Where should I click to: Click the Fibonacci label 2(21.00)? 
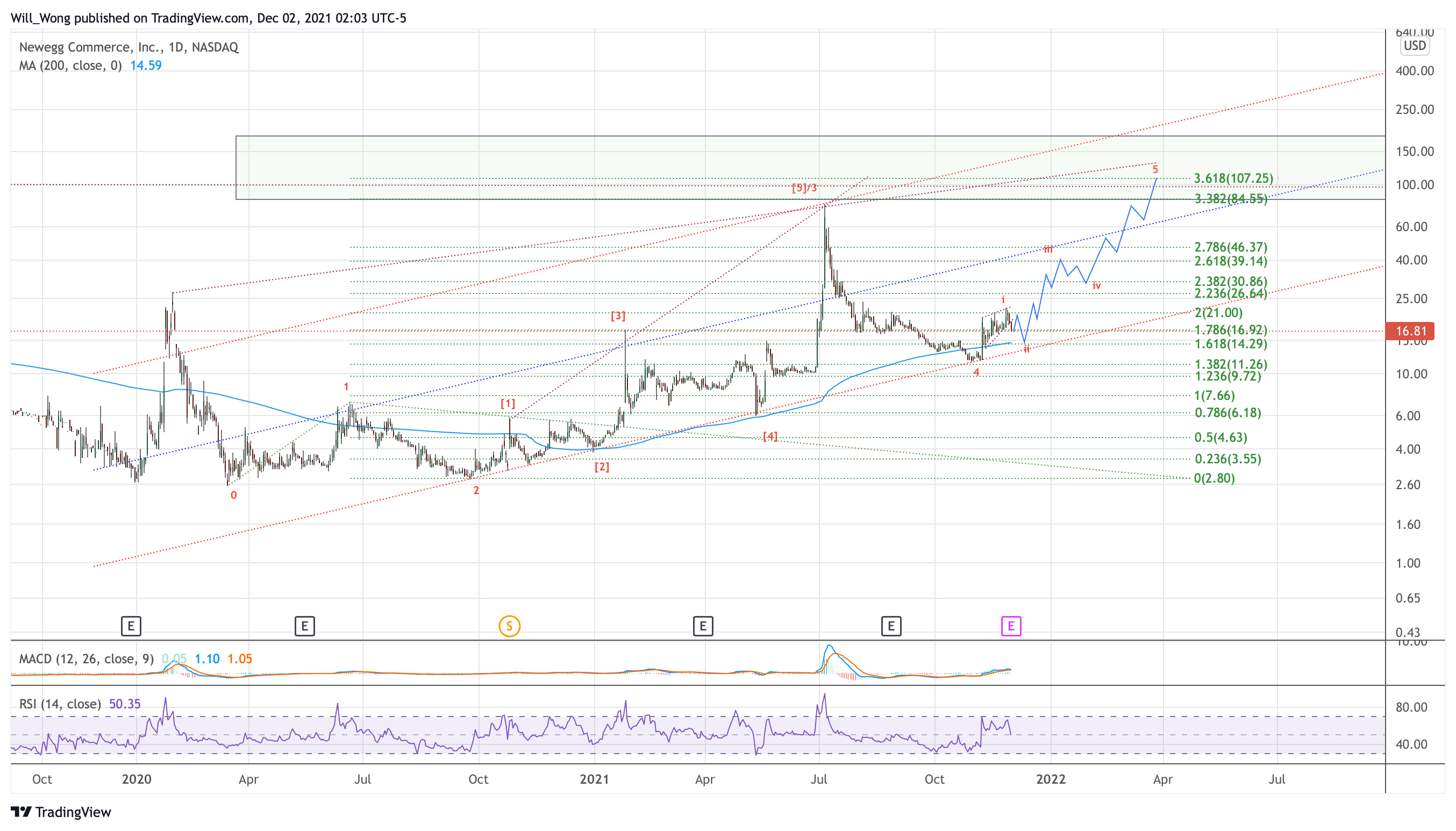[x=1218, y=312]
